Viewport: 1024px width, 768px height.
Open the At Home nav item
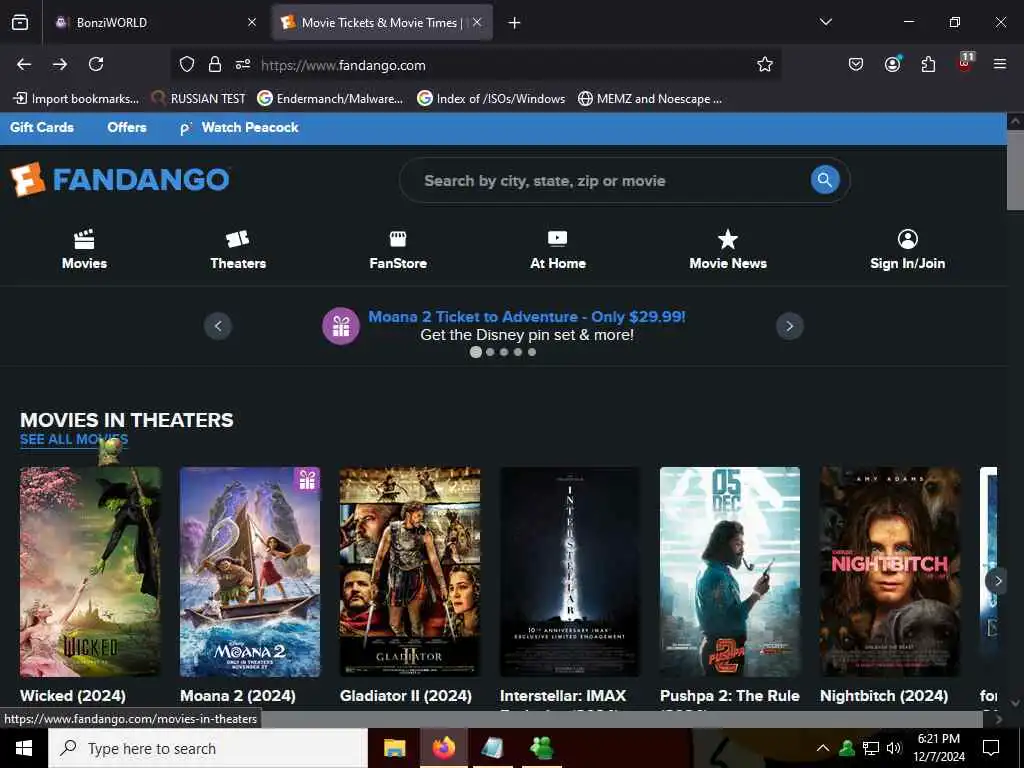tap(558, 249)
